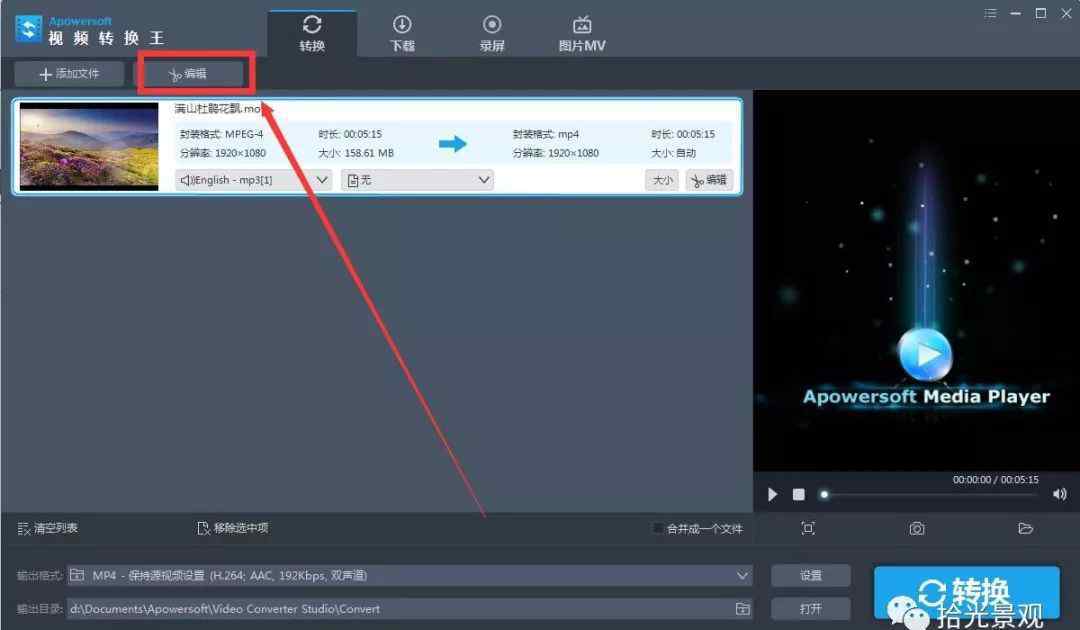Click the stop icon in player controls
Viewport: 1080px width, 630px height.
click(x=798, y=494)
